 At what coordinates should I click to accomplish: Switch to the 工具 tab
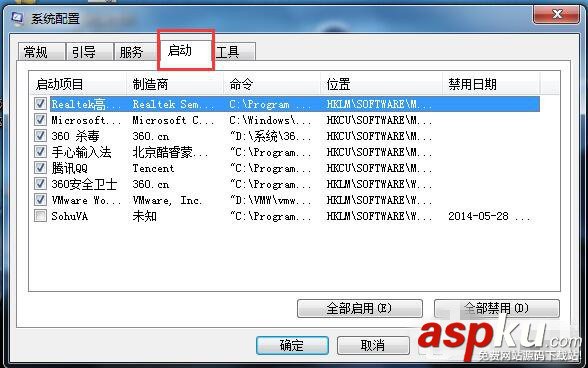pyautogui.click(x=234, y=52)
